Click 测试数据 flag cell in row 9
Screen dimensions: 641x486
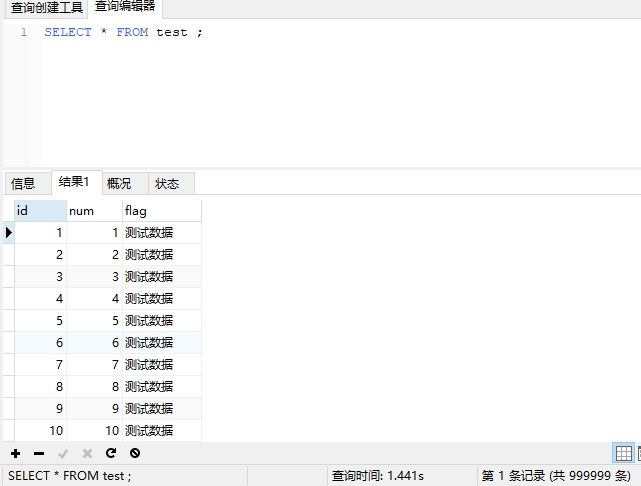[162, 409]
